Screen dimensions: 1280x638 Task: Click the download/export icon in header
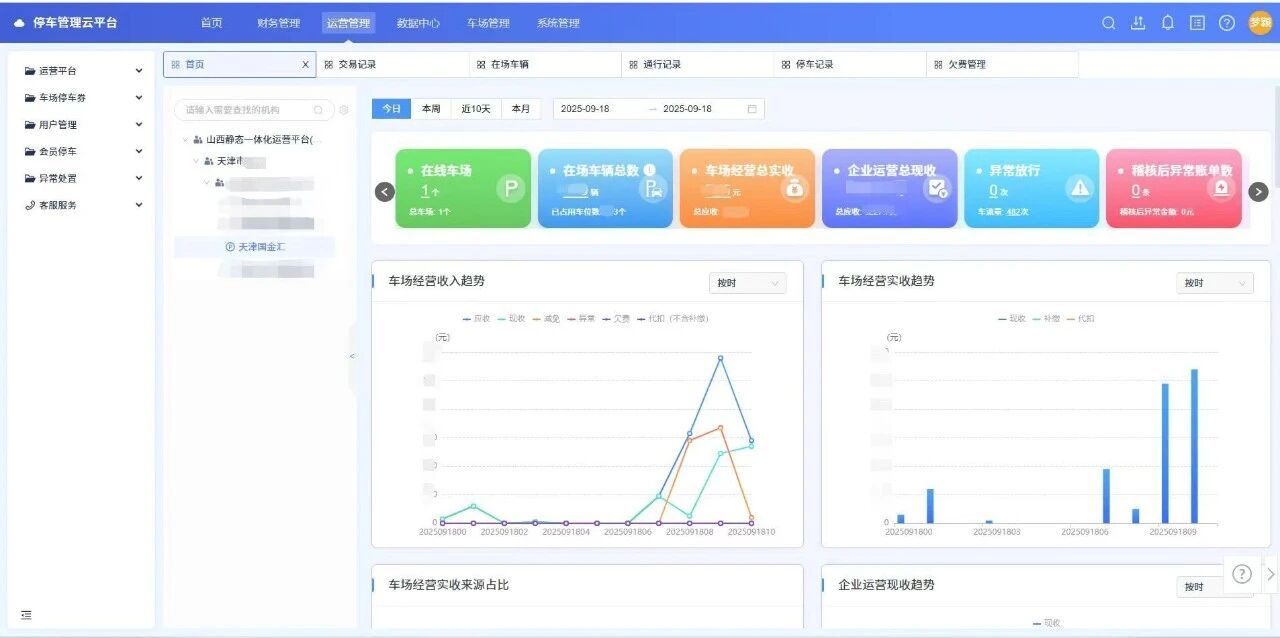tap(1137, 23)
